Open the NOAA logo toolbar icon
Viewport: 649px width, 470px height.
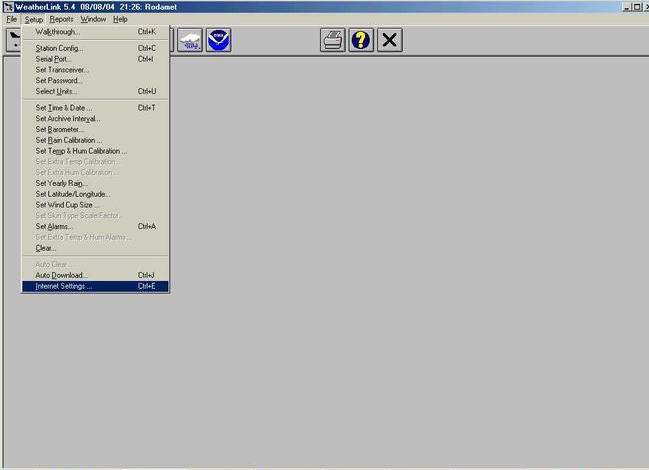click(x=219, y=40)
